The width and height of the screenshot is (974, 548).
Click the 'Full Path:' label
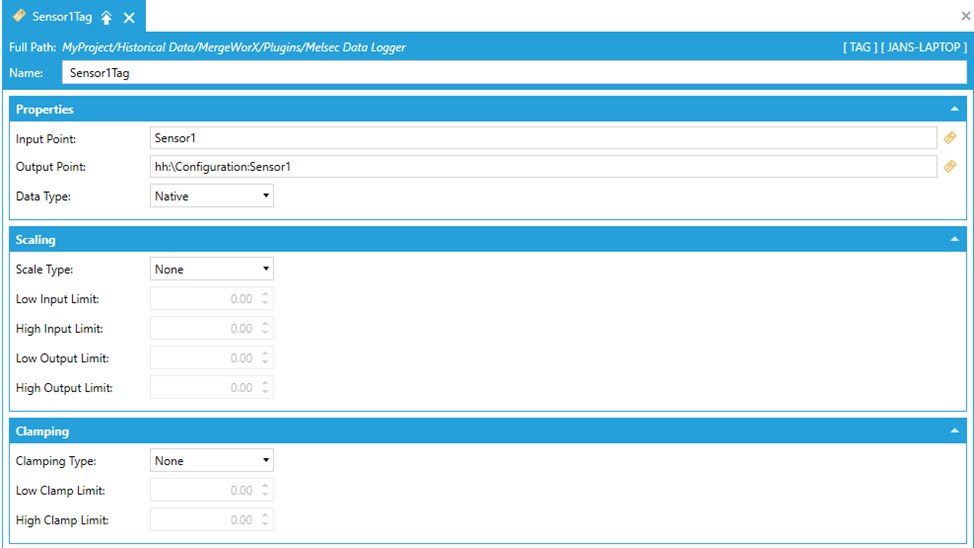pos(32,47)
